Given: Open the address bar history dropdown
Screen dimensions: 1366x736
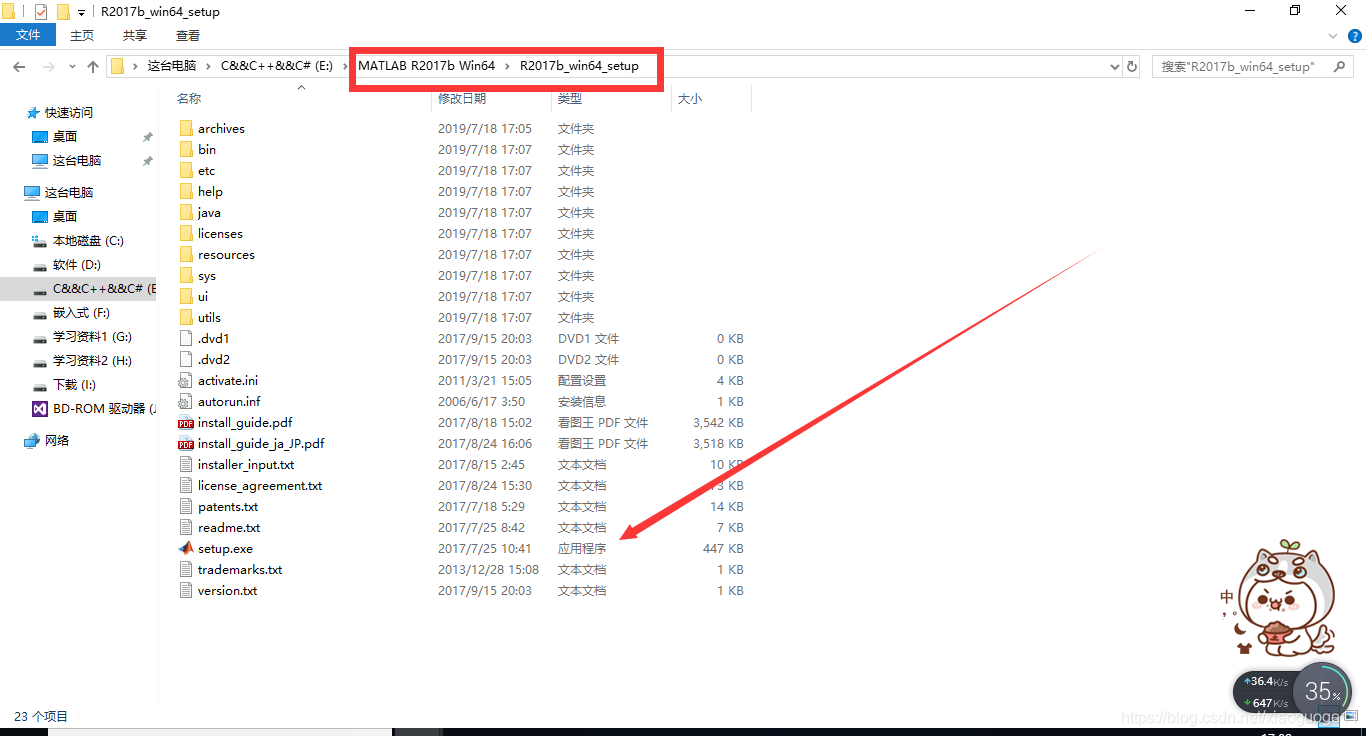Looking at the screenshot, I should [x=1115, y=66].
